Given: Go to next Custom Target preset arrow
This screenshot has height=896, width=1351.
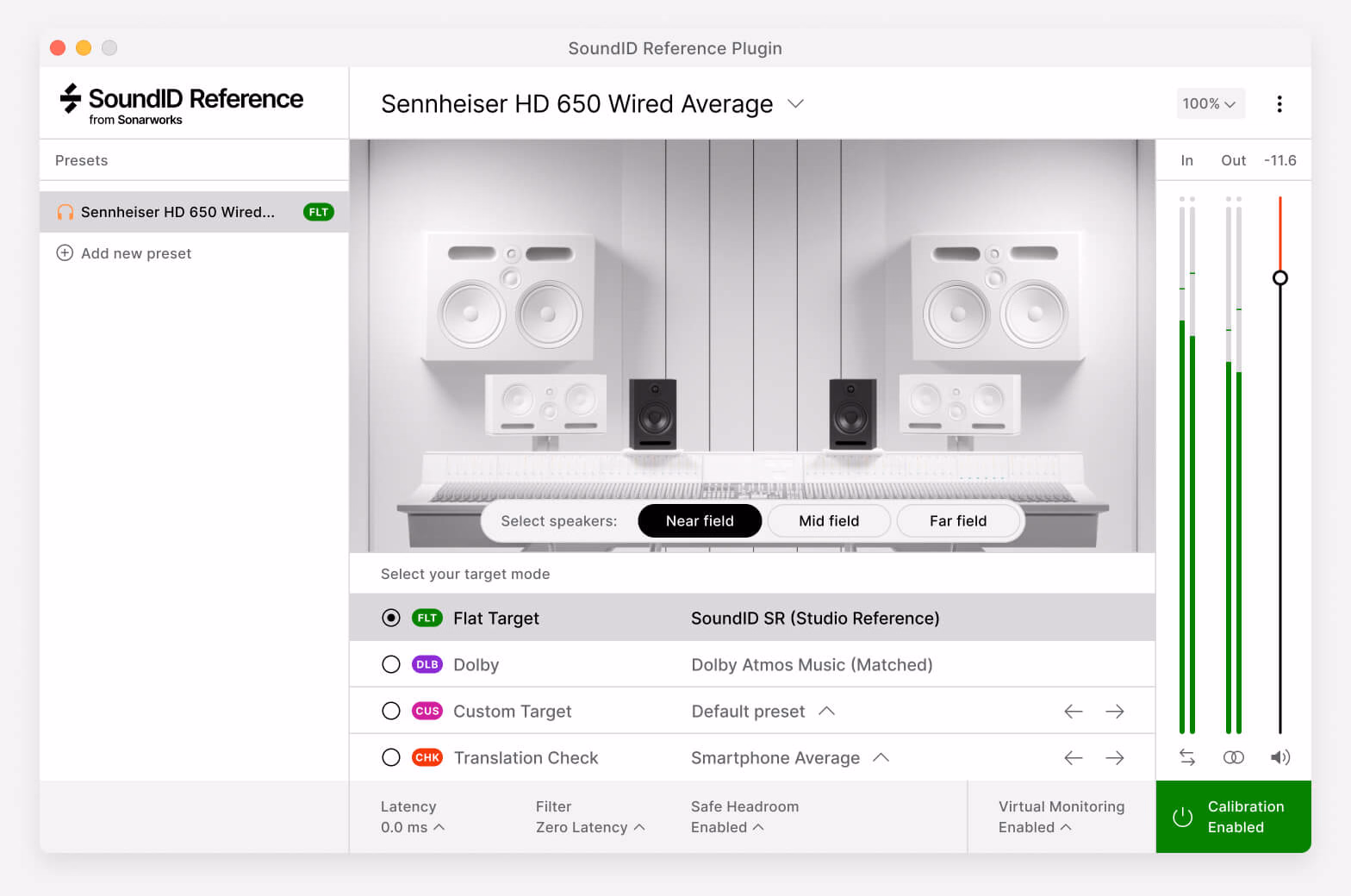Looking at the screenshot, I should 1115,711.
